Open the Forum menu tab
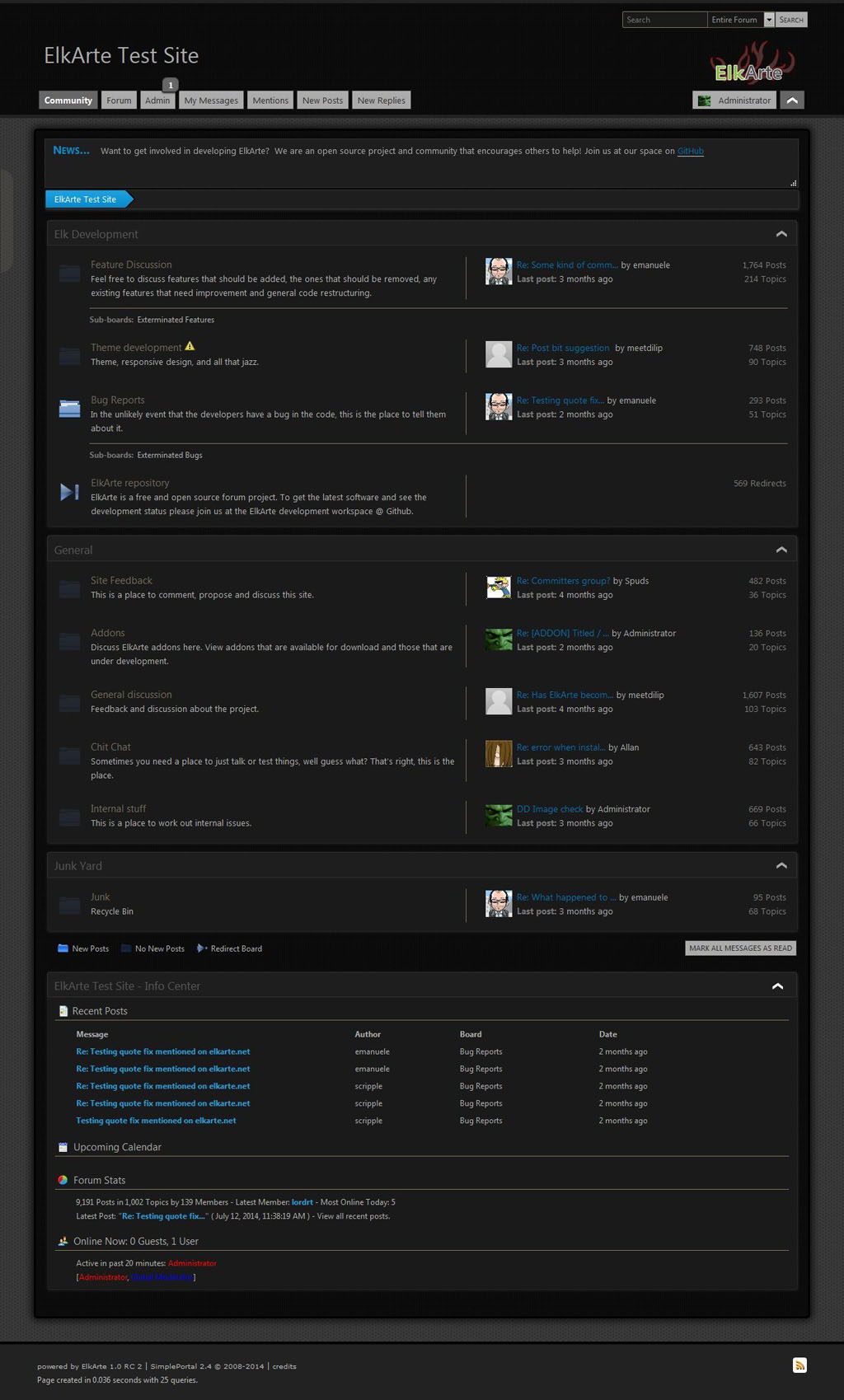The image size is (844, 1400). [x=119, y=101]
